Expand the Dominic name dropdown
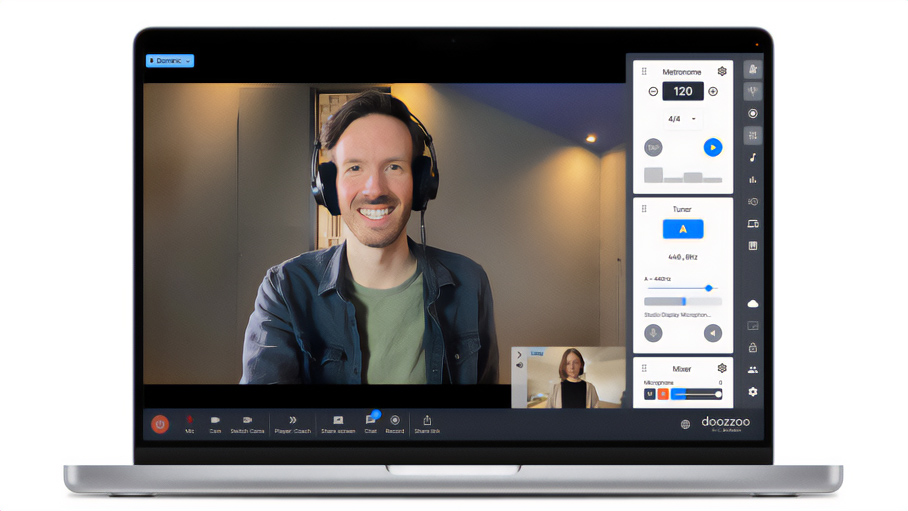Viewport: 908px width, 511px height. [170, 61]
